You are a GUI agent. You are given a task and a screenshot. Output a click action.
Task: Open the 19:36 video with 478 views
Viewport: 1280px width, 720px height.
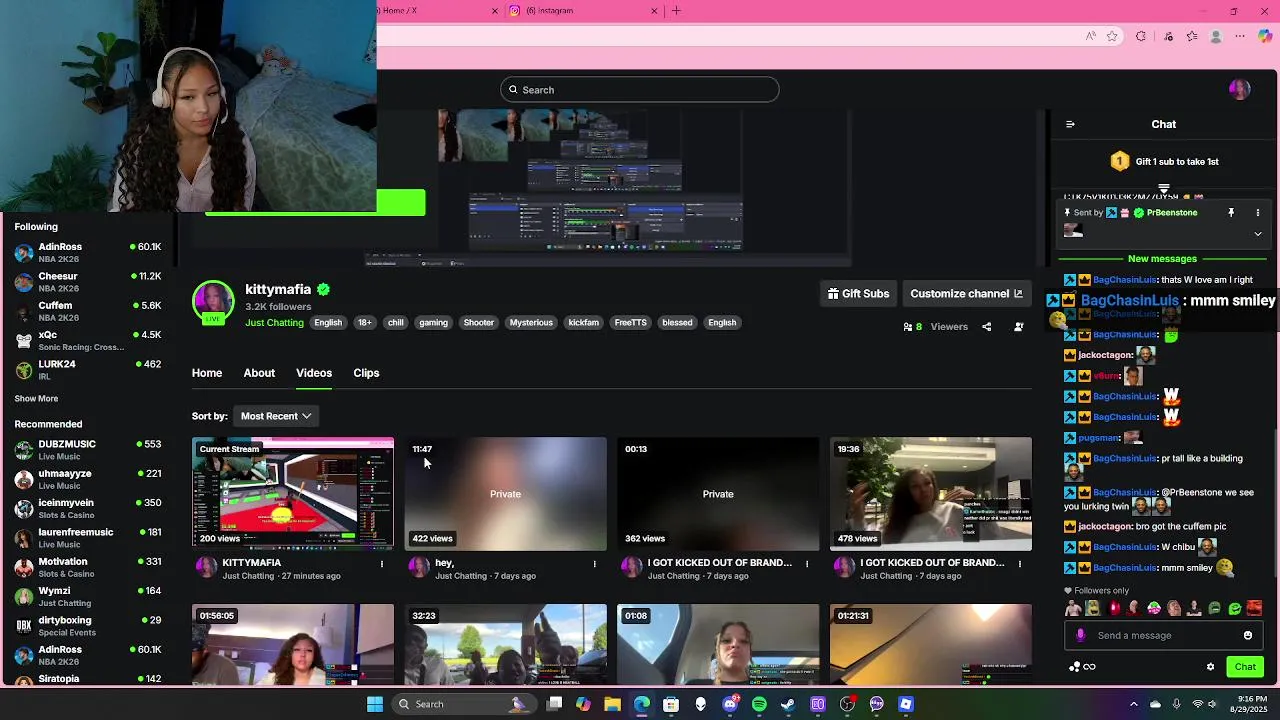pyautogui.click(x=931, y=494)
